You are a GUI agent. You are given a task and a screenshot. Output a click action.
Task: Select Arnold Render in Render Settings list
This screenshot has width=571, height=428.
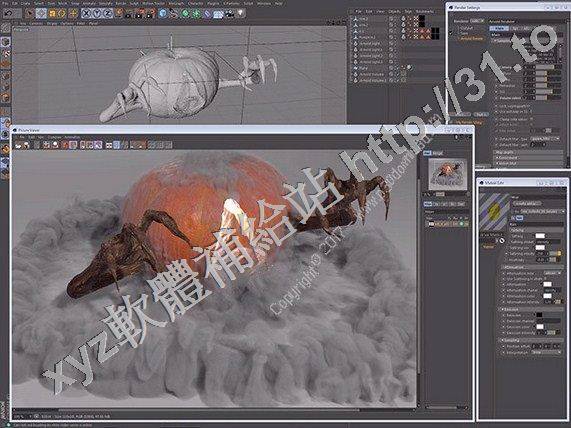click(472, 38)
